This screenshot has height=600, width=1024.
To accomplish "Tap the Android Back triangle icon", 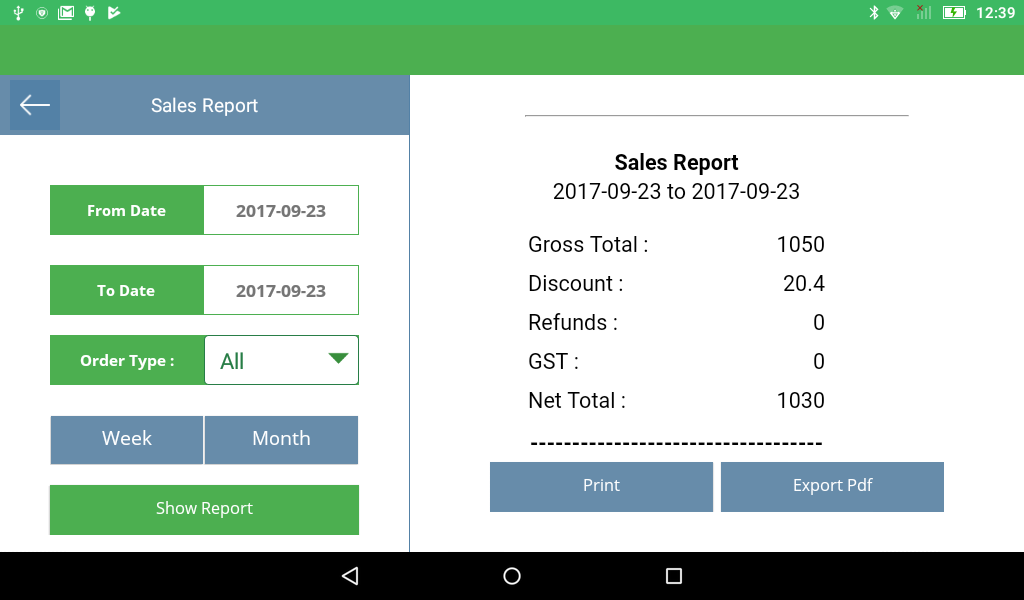I will [349, 576].
